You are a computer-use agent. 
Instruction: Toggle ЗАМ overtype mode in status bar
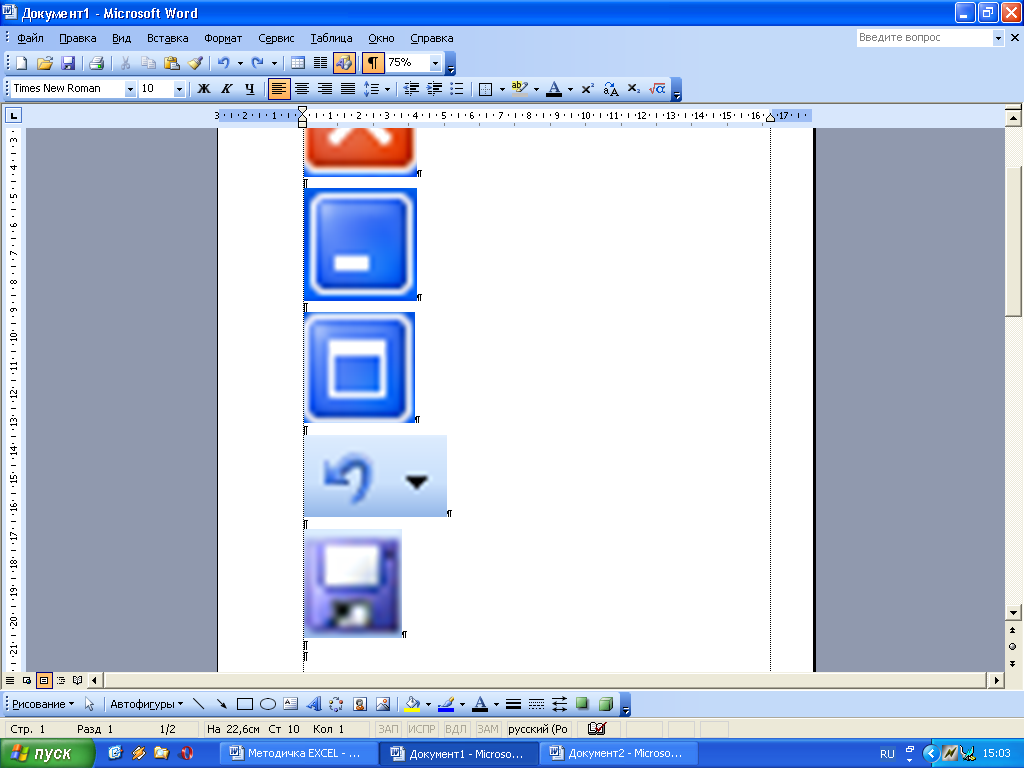tap(487, 729)
